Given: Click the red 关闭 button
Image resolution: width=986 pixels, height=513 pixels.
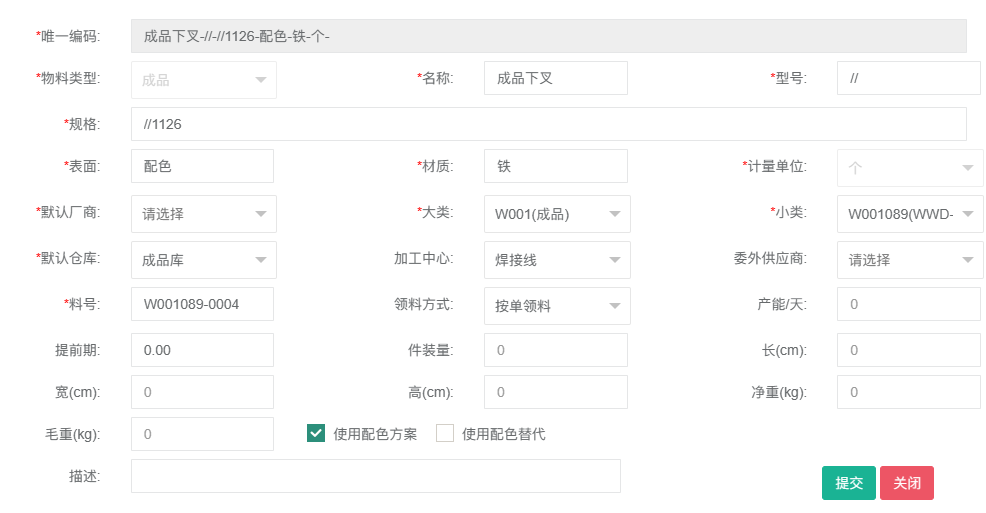Looking at the screenshot, I should pyautogui.click(x=906, y=482).
